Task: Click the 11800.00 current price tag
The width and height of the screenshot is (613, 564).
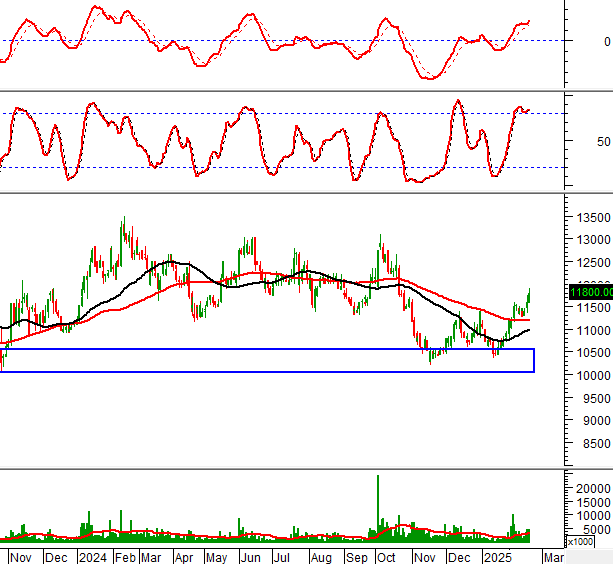Action: (591, 292)
